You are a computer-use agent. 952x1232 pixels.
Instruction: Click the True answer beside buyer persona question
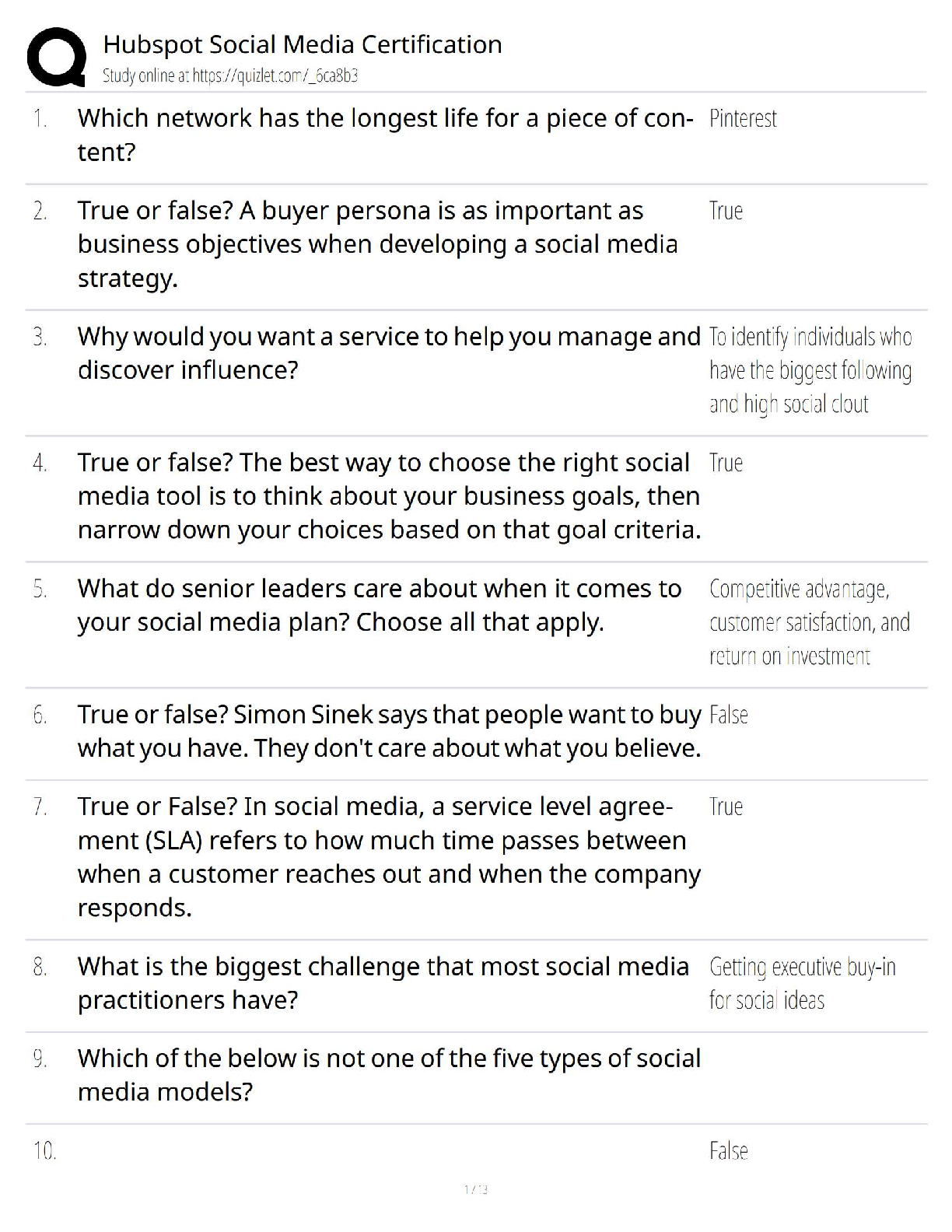point(726,211)
